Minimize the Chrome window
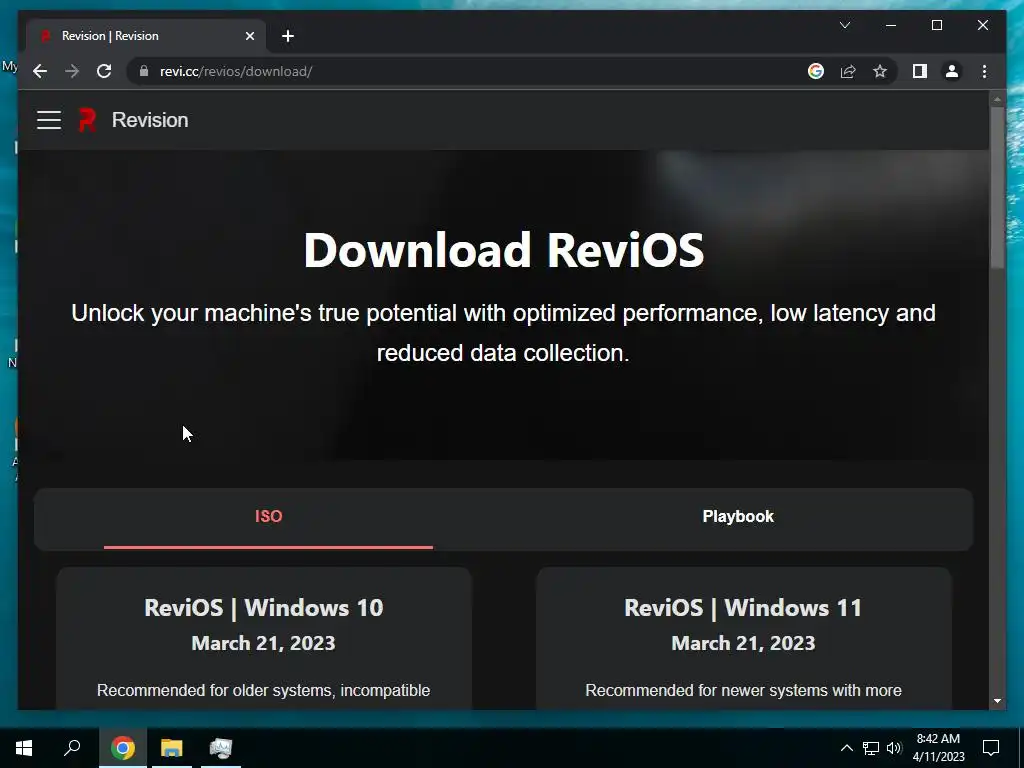This screenshot has width=1024, height=768. [x=891, y=25]
